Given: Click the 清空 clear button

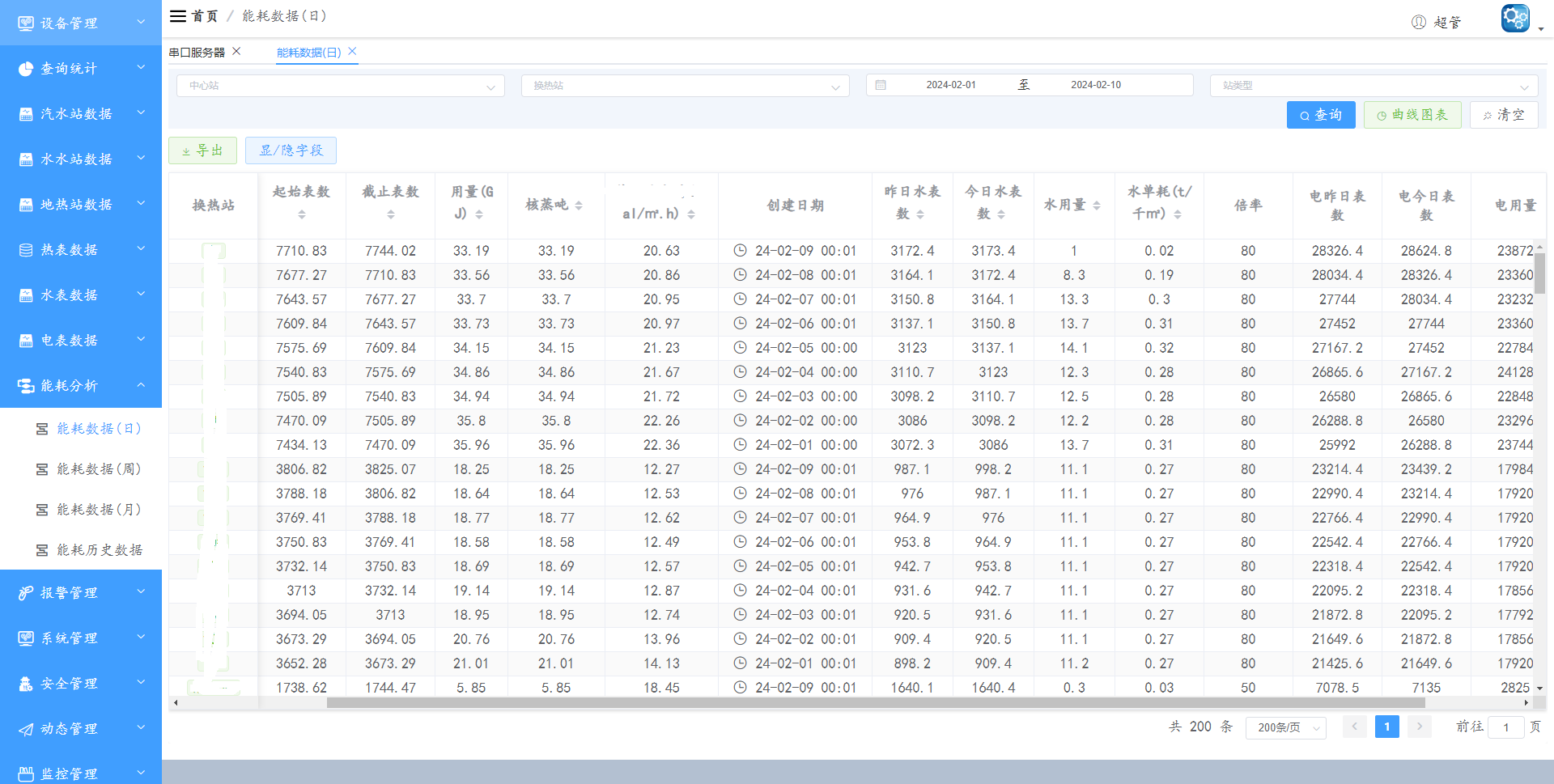Looking at the screenshot, I should point(1504,115).
